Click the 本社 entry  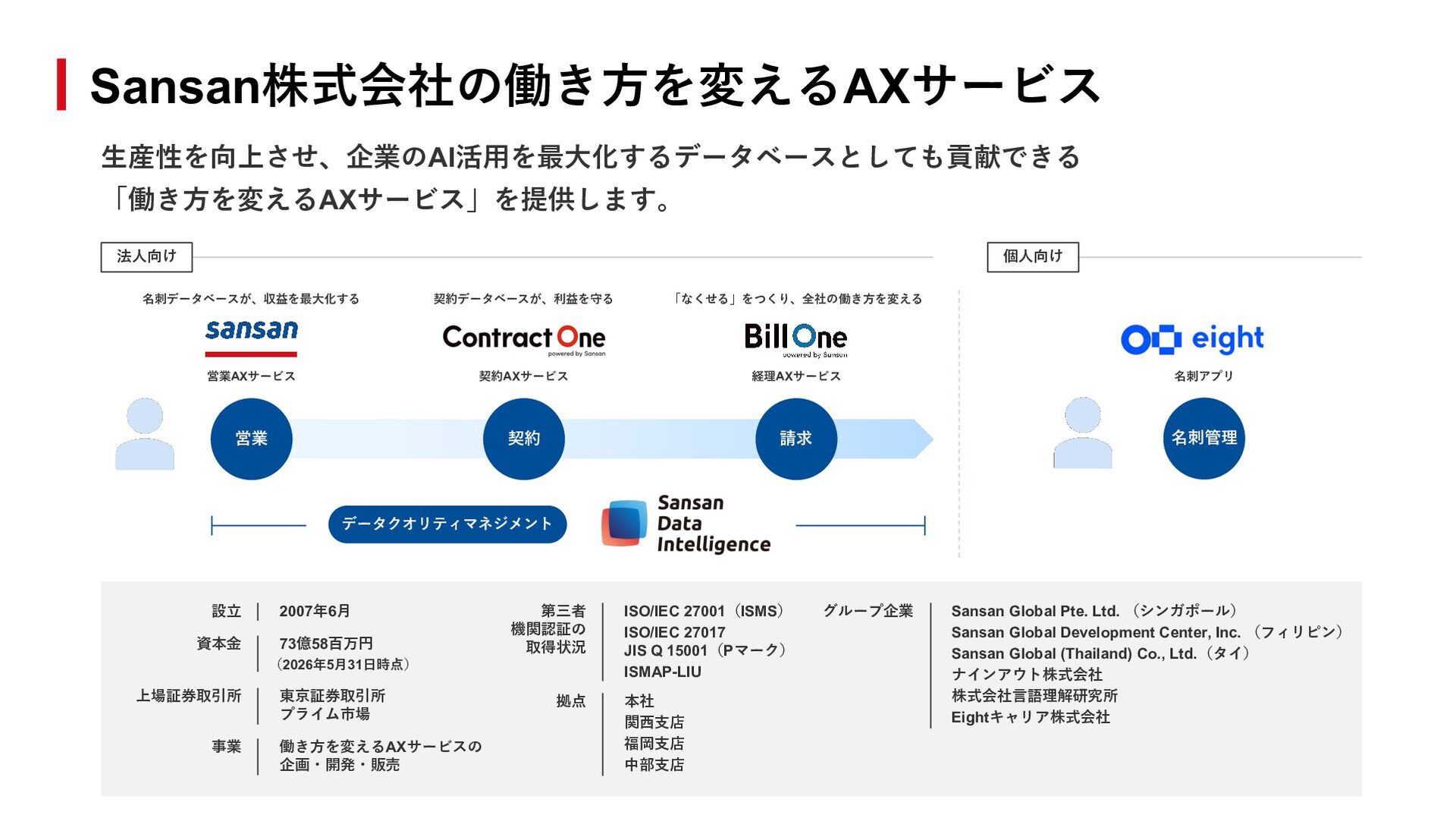639,702
